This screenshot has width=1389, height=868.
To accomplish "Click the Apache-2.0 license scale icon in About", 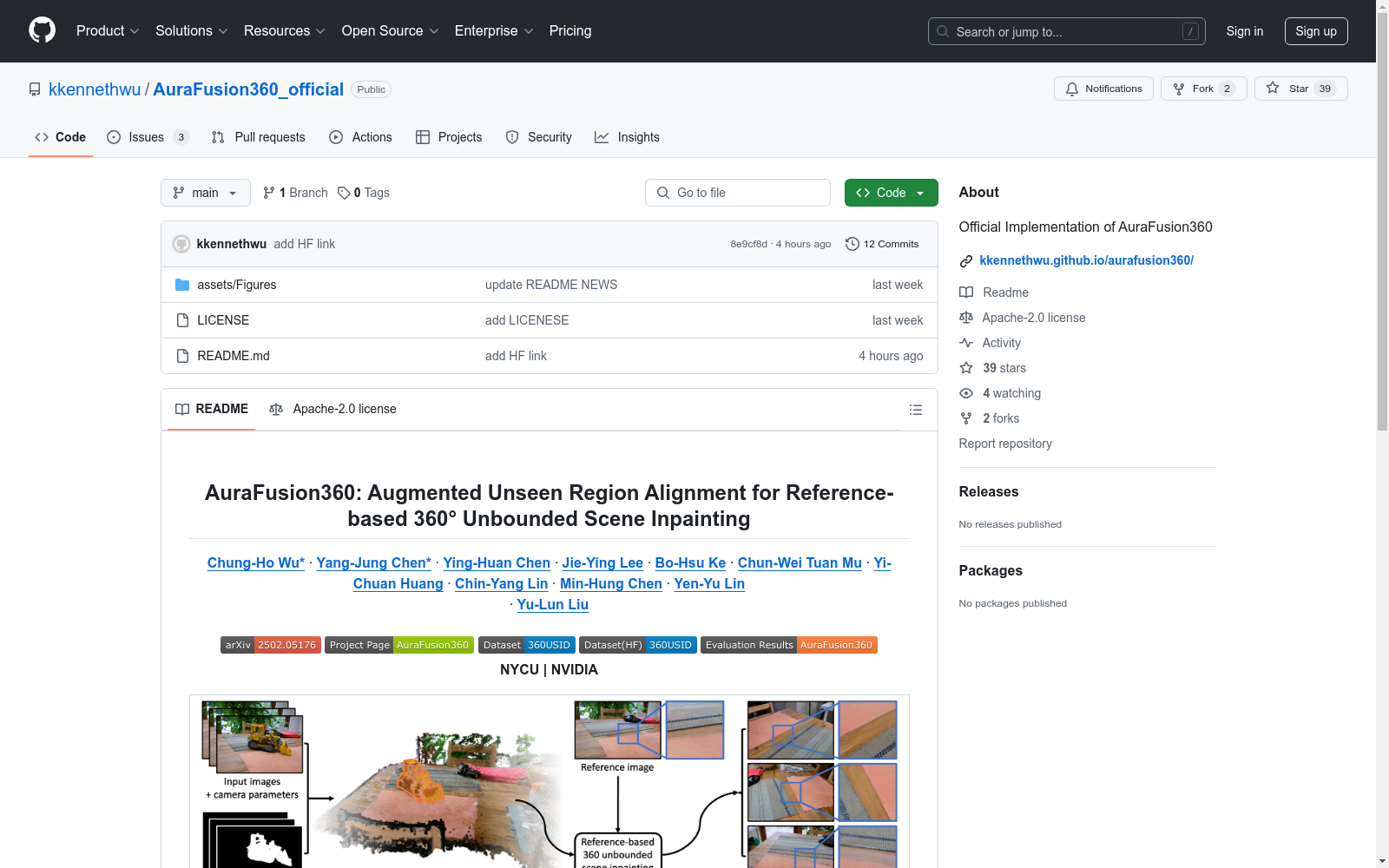I will (966, 318).
